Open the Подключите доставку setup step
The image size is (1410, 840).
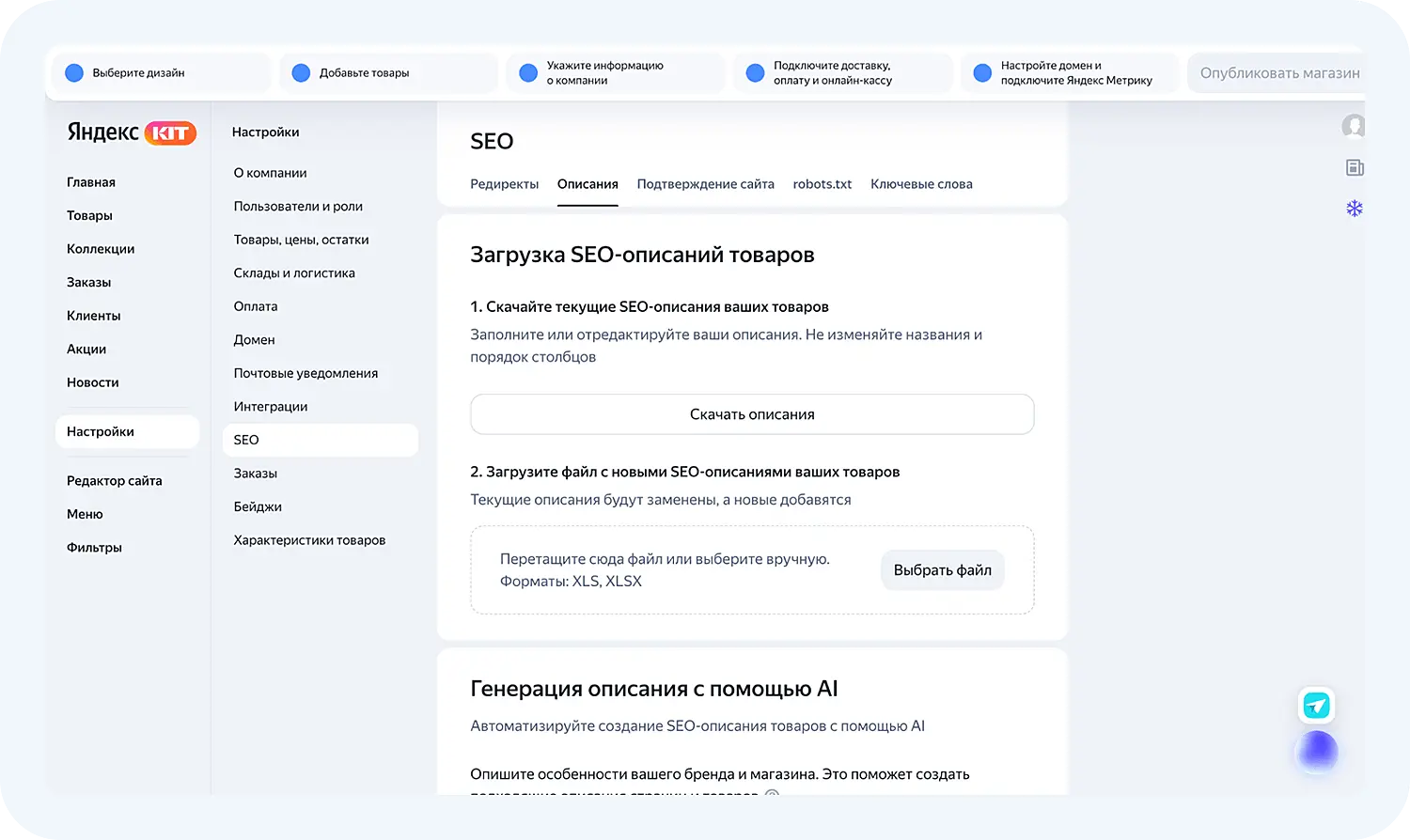[832, 73]
